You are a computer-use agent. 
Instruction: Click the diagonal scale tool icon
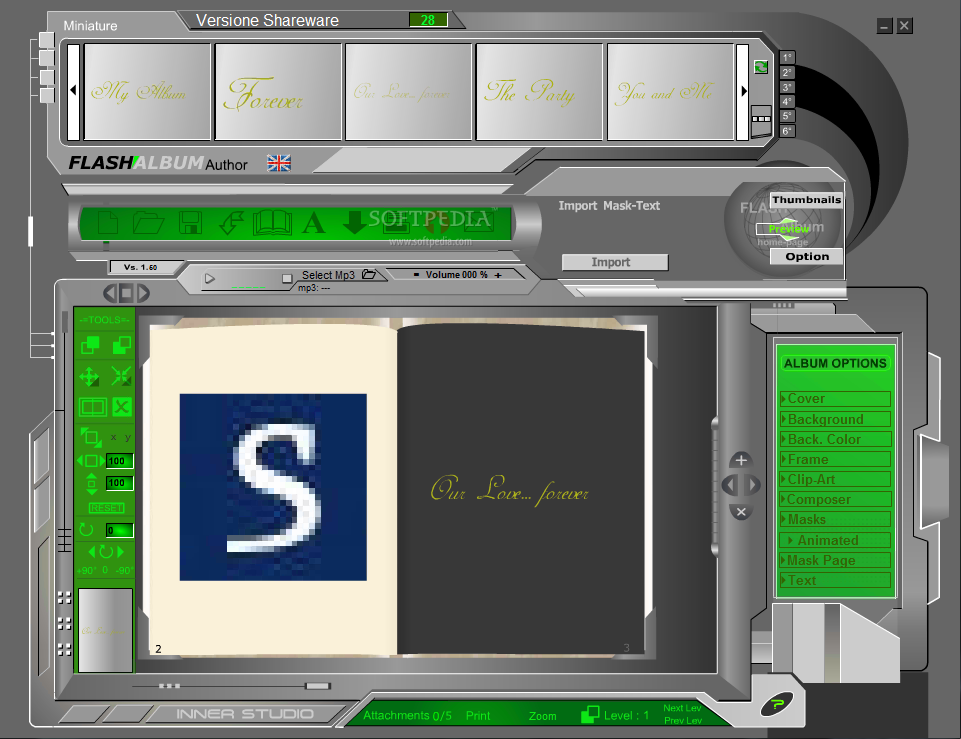pyautogui.click(x=91, y=437)
